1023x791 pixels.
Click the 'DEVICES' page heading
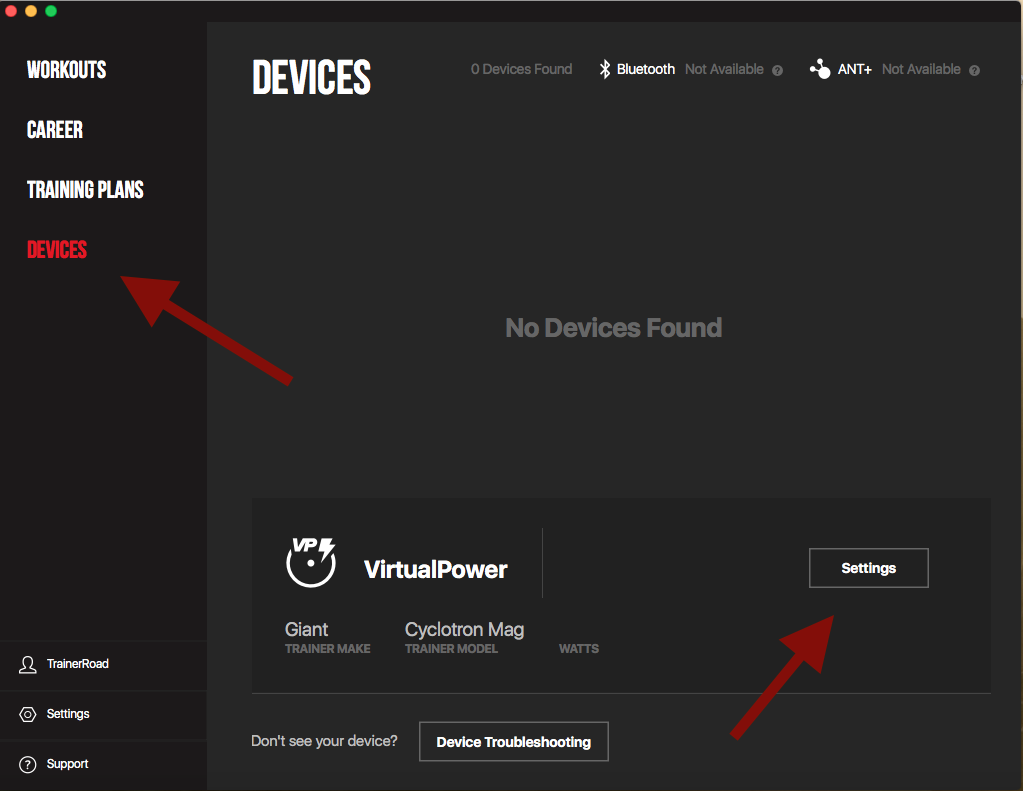[x=312, y=77]
